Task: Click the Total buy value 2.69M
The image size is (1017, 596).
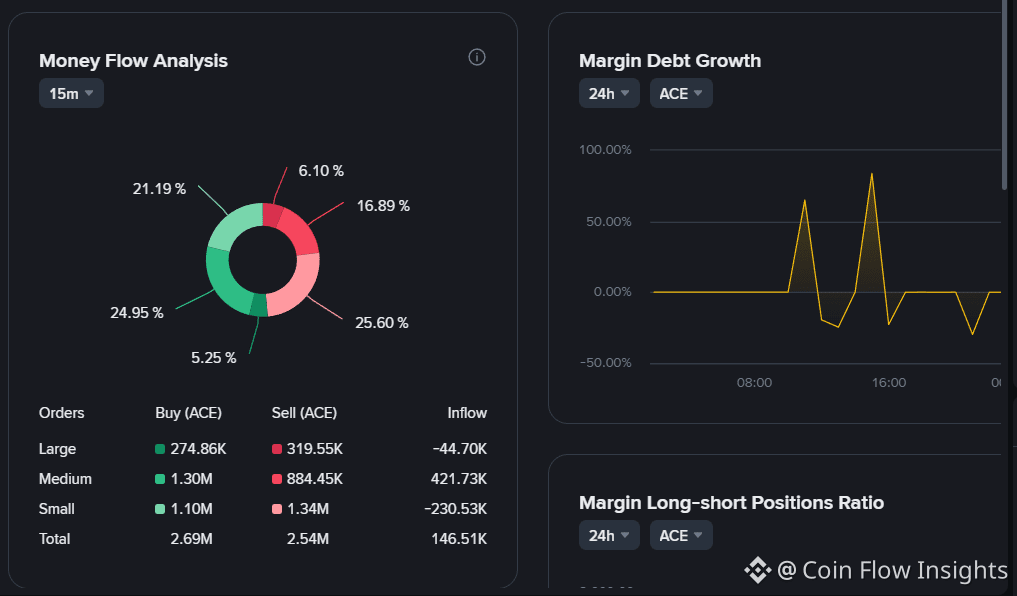Action: pyautogui.click(x=191, y=539)
